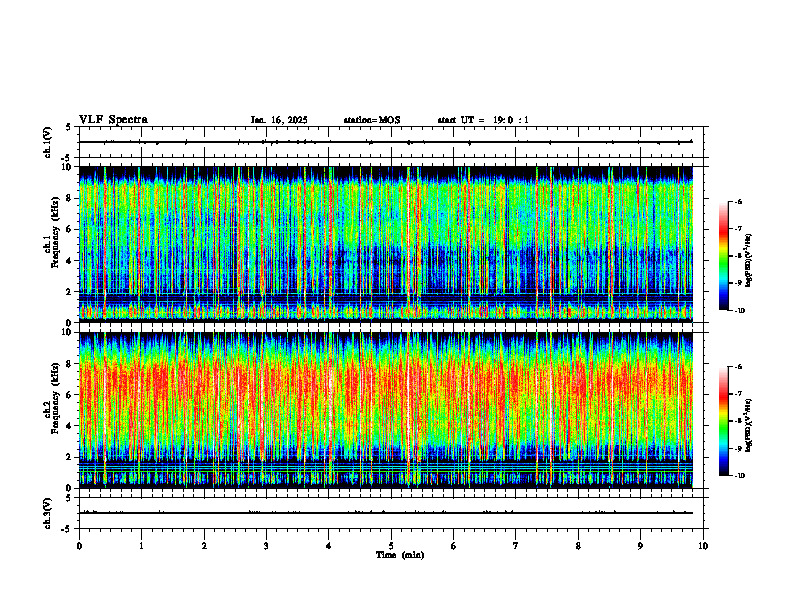
Task: Click the ch.2 colorbar log(PSD) unit label
Action: click(x=749, y=425)
